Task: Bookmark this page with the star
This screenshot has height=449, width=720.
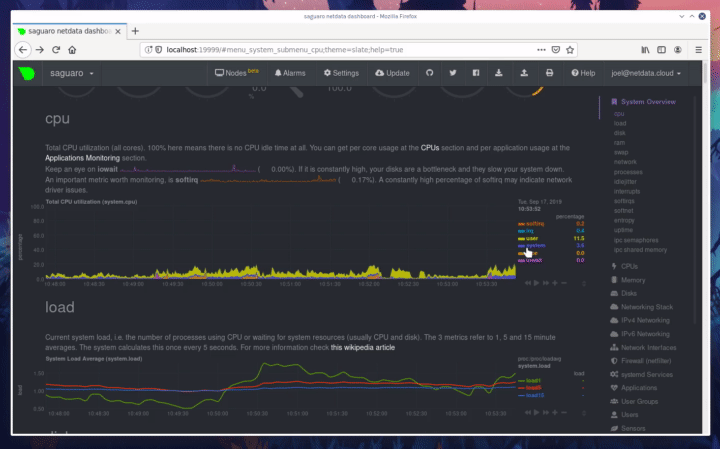Action: pos(570,50)
